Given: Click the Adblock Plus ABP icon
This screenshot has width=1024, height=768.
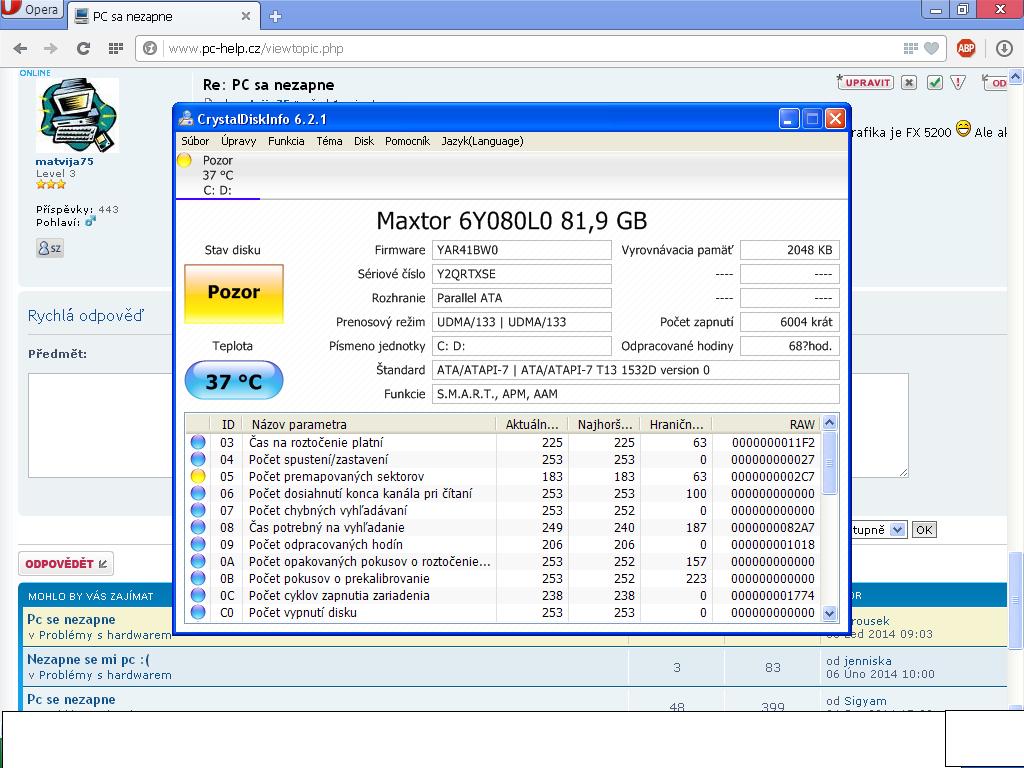Looking at the screenshot, I should 966,48.
